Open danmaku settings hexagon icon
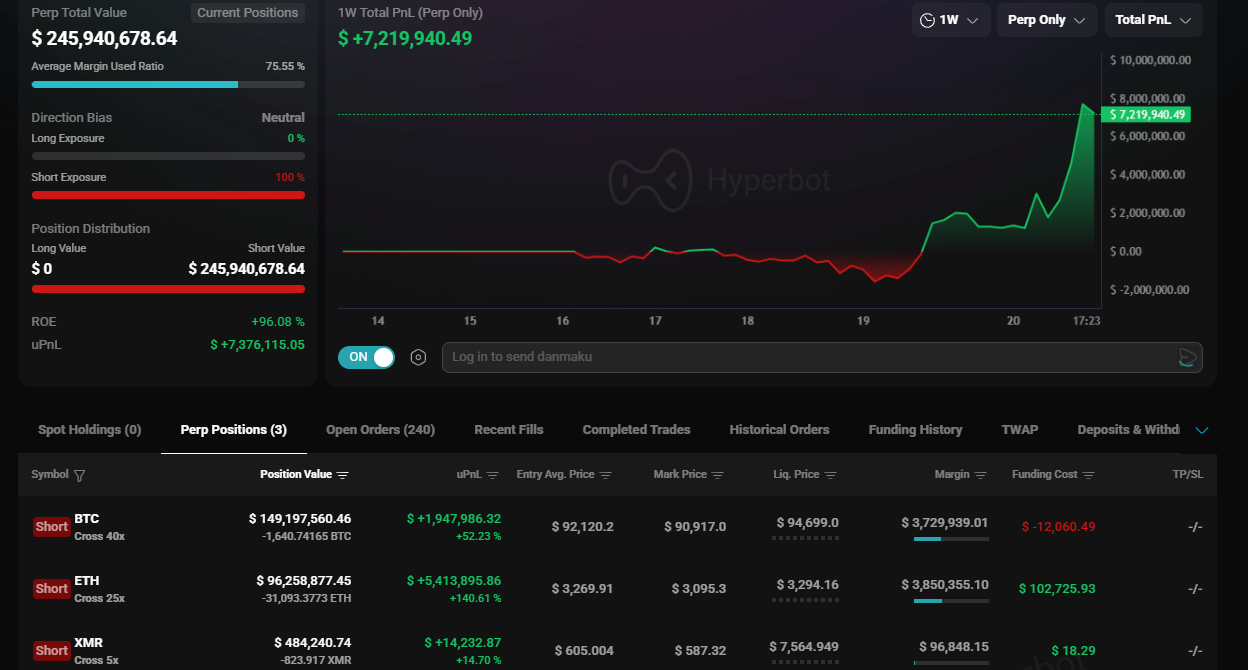This screenshot has width=1248, height=670. [419, 357]
